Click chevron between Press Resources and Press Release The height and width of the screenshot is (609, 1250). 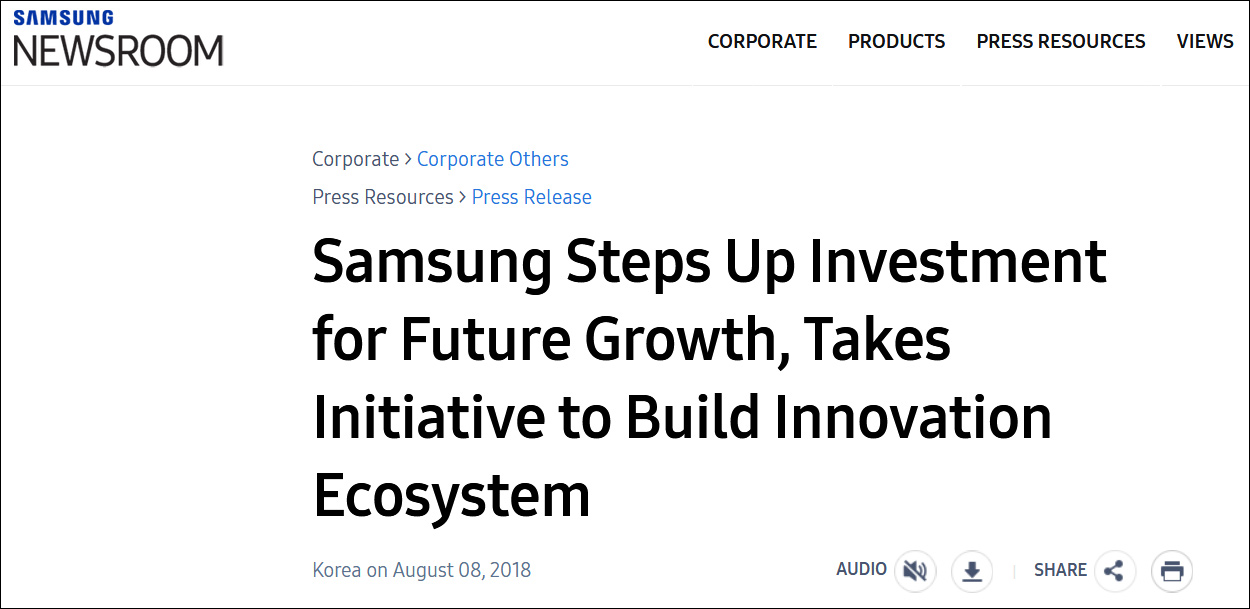[x=463, y=197]
